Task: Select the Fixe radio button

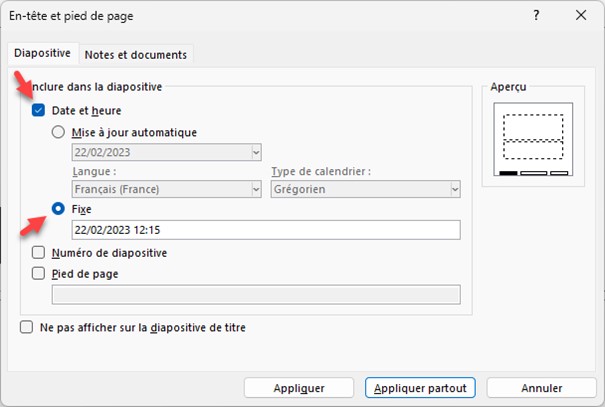Action: click(x=59, y=210)
